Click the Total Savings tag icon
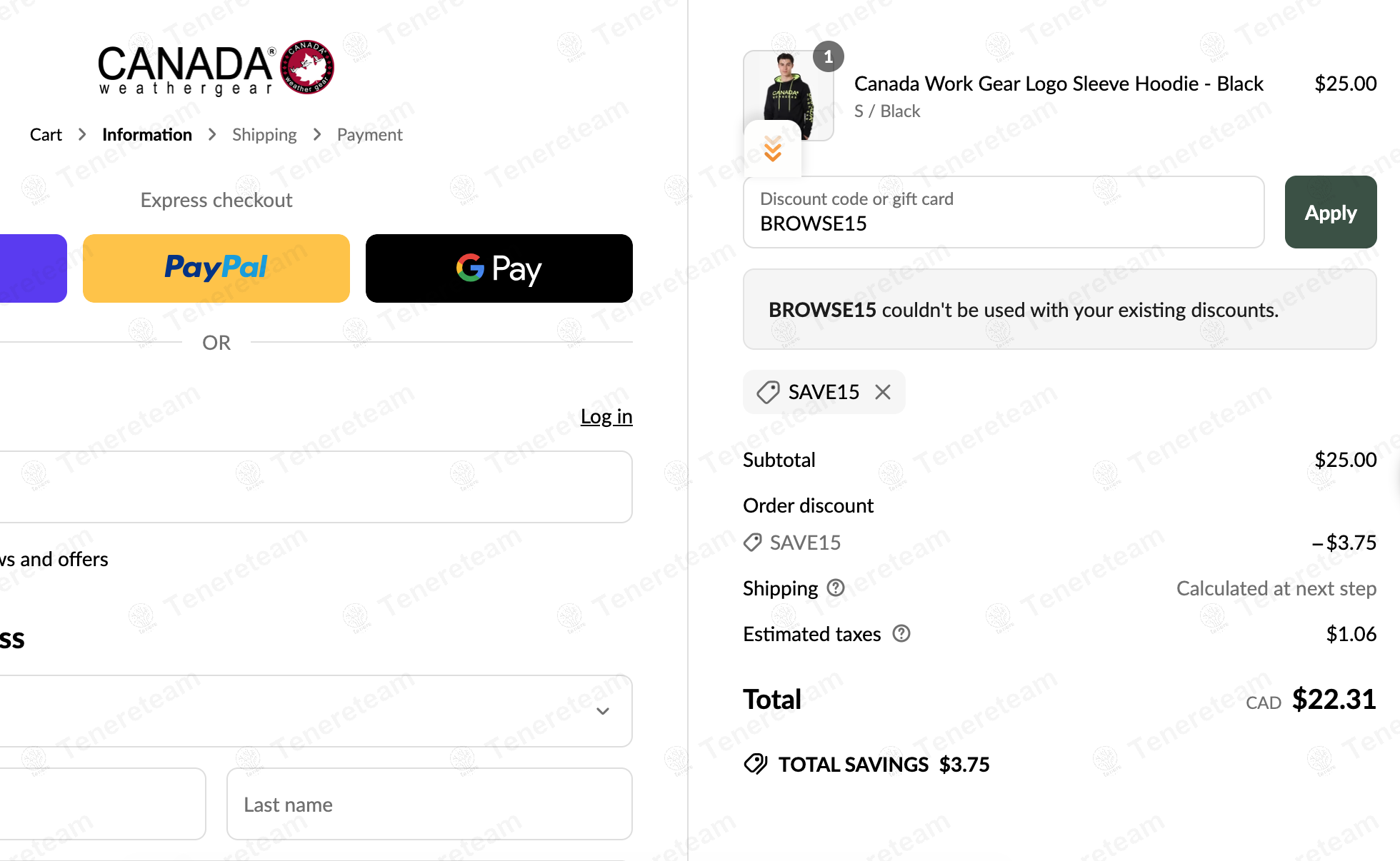The image size is (1400, 861). pos(755,764)
